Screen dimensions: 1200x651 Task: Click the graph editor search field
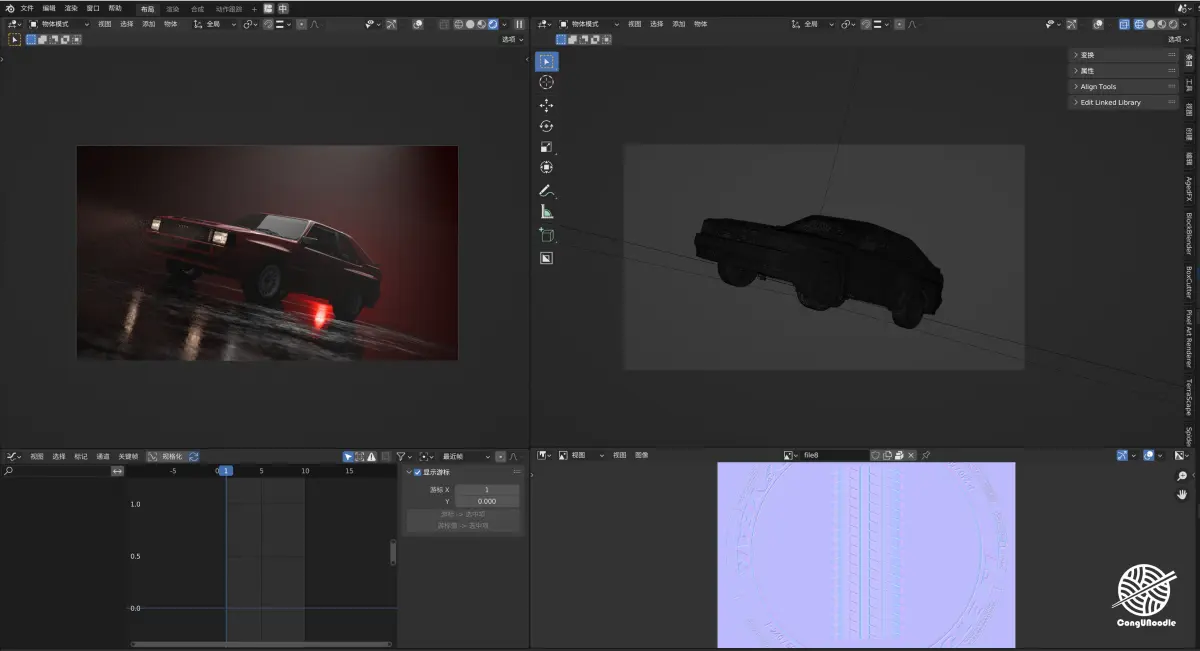[x=55, y=470]
